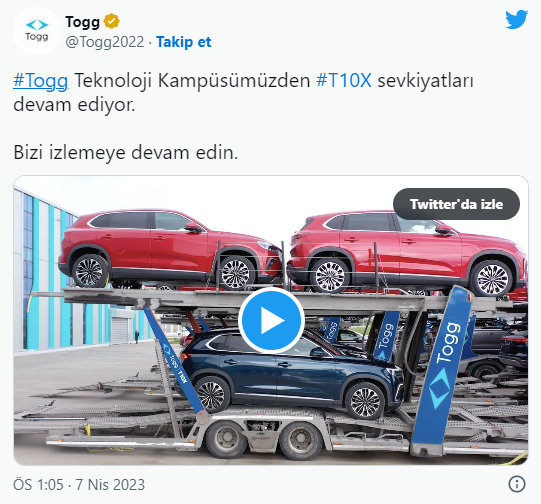Click the @Togg2022 handle
541x504 pixels.
(x=105, y=42)
